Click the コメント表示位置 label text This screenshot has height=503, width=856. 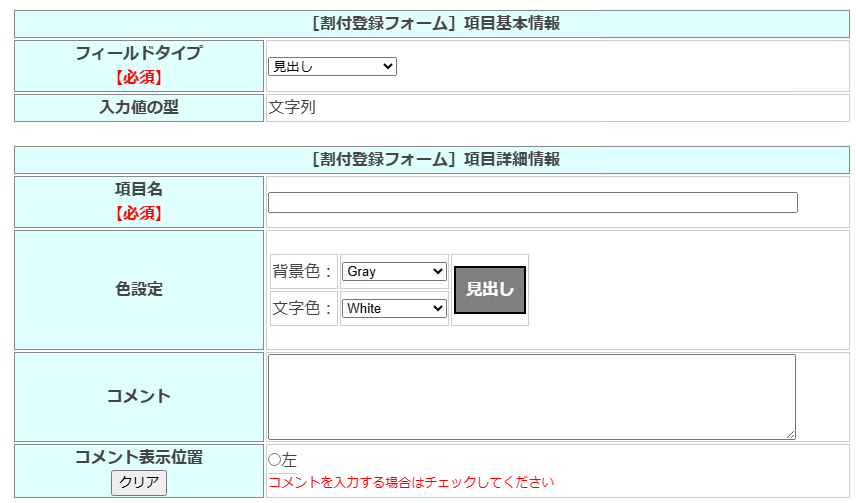point(139,458)
